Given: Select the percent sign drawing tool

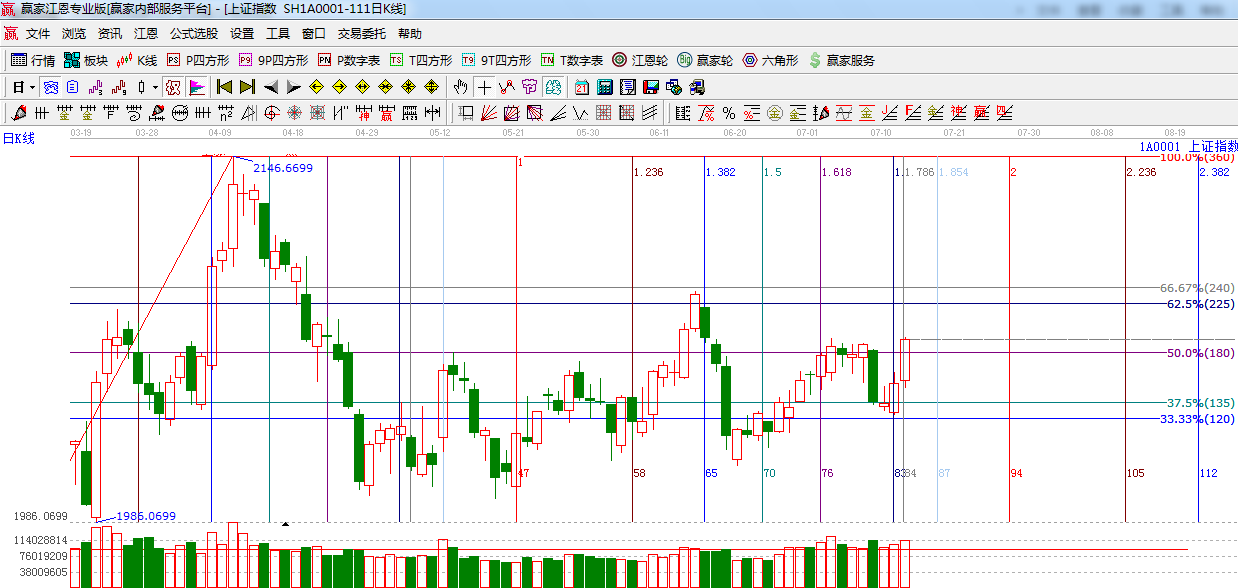Looking at the screenshot, I should tap(729, 113).
